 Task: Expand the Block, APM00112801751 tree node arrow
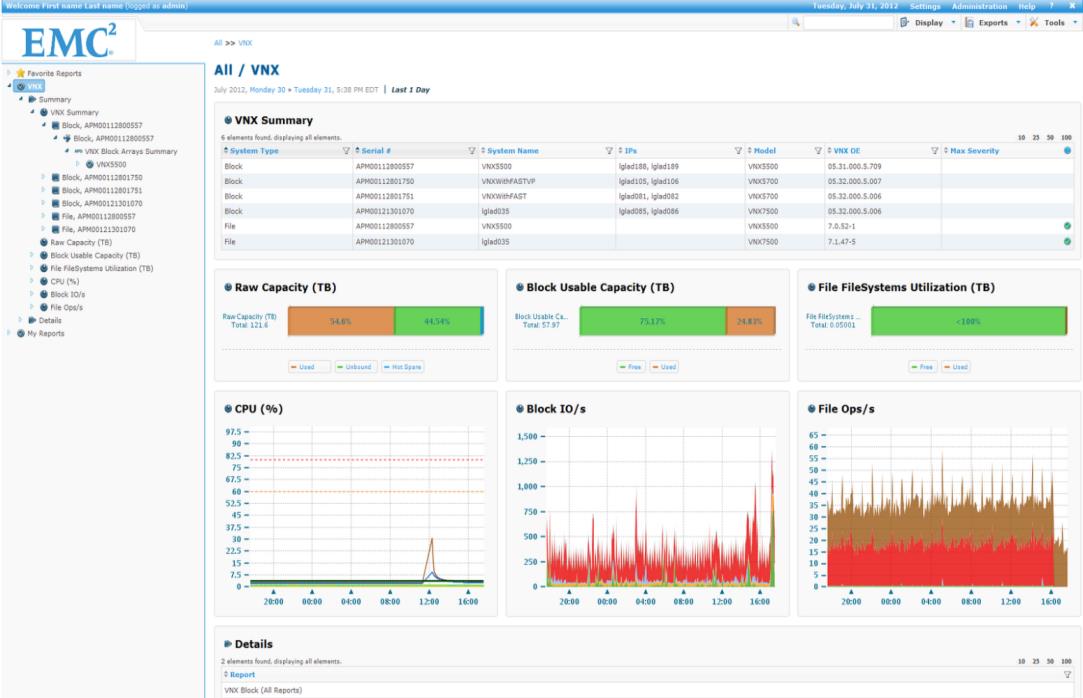pos(44,190)
